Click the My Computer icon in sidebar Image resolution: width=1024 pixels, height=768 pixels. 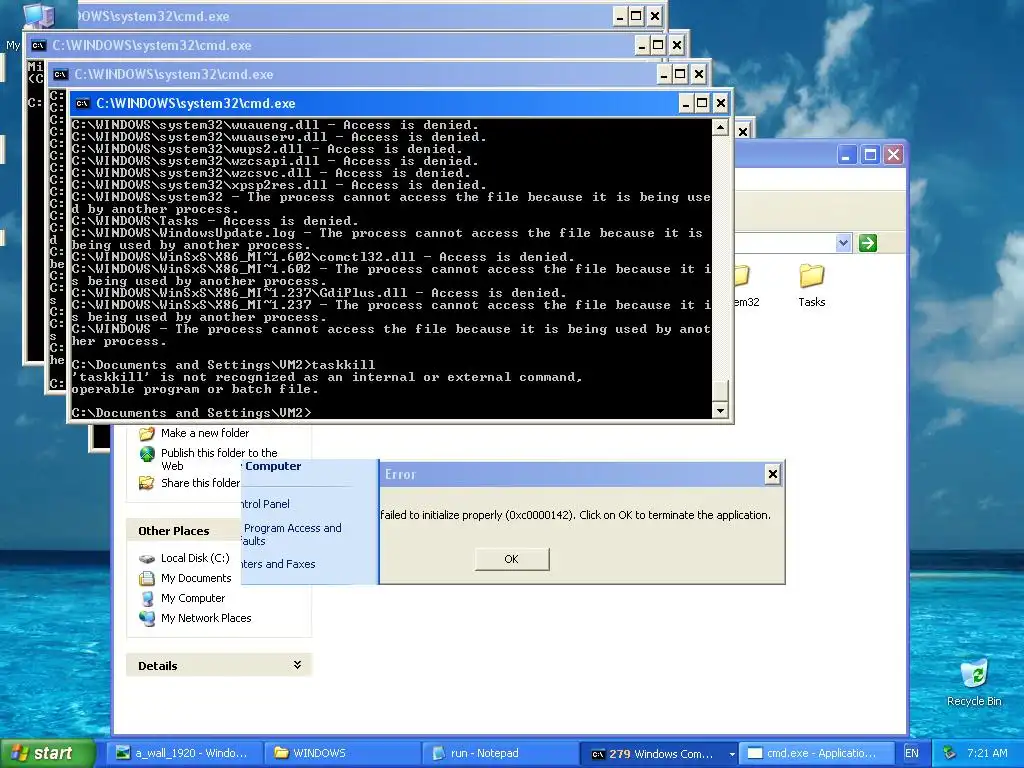click(x=148, y=598)
